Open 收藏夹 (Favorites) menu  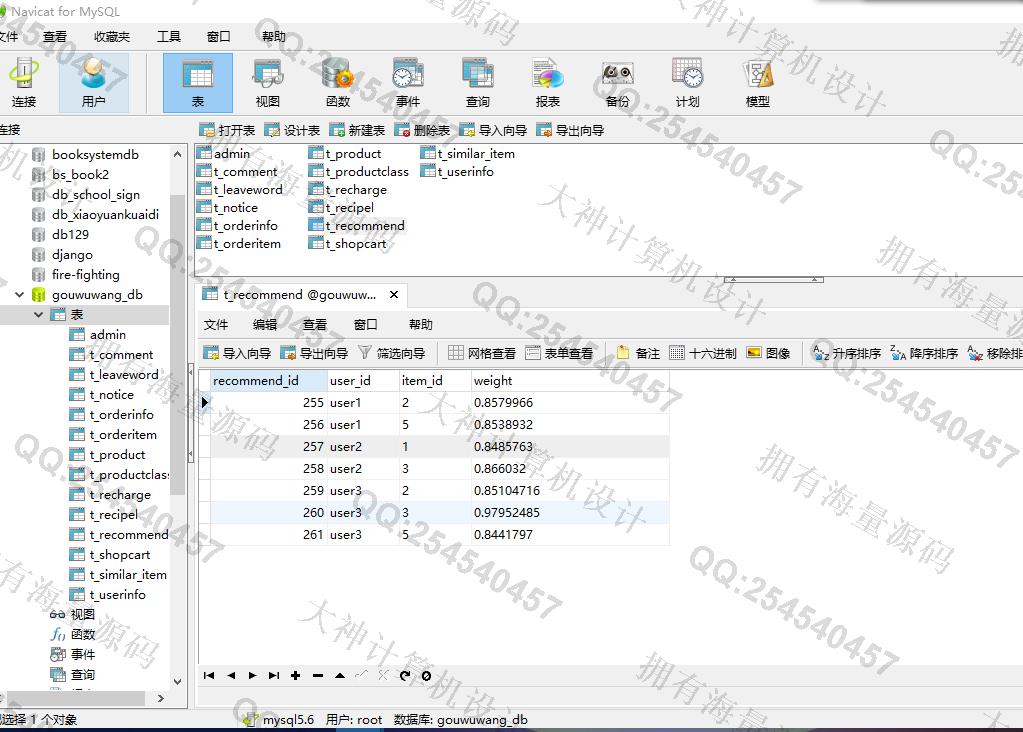(112, 37)
